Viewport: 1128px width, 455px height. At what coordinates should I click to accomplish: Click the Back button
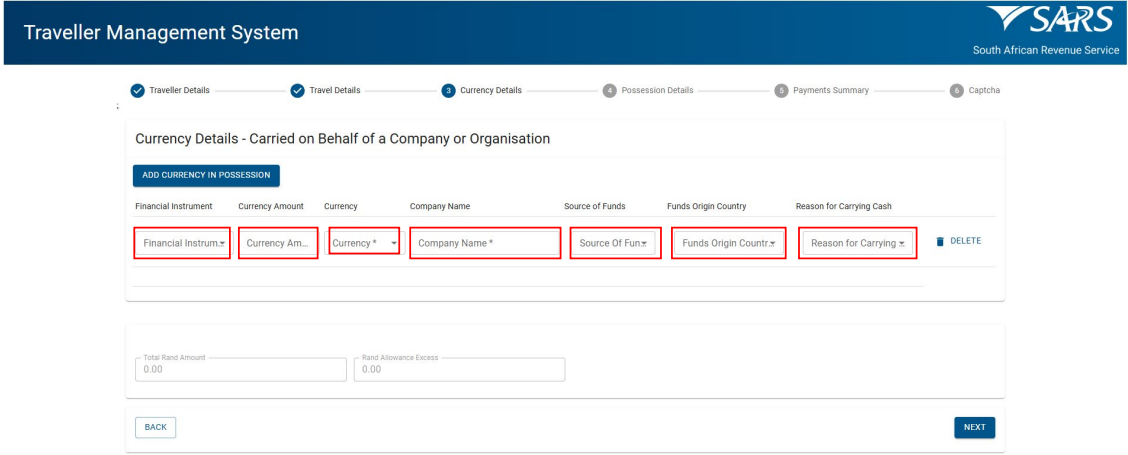[x=155, y=427]
